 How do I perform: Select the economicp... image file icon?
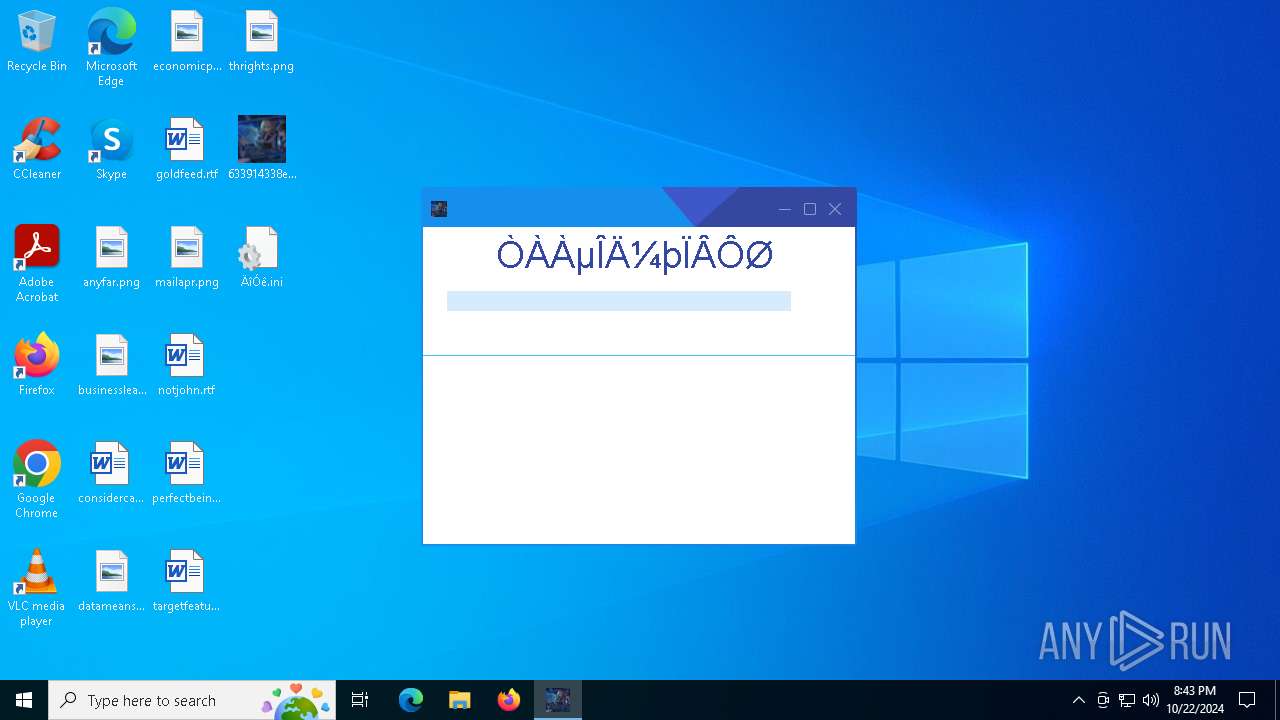click(187, 41)
